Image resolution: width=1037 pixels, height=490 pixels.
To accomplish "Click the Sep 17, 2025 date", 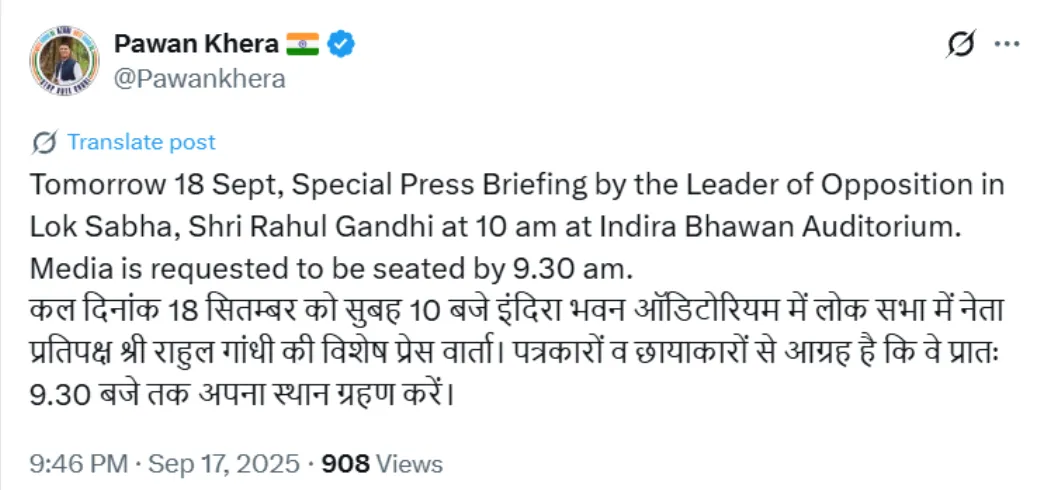I will 224,464.
